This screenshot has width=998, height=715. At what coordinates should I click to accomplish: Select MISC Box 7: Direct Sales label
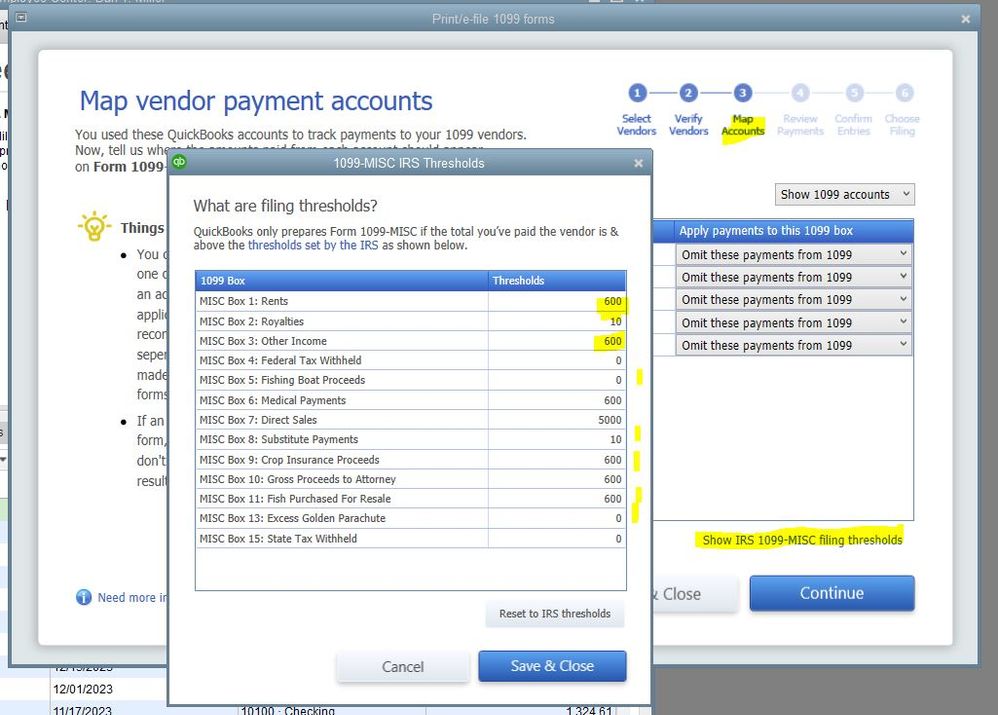[x=258, y=420]
